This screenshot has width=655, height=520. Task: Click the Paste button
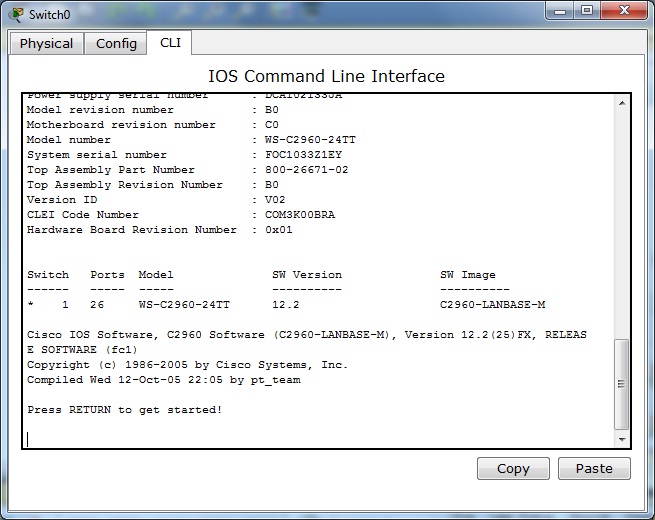pos(594,469)
